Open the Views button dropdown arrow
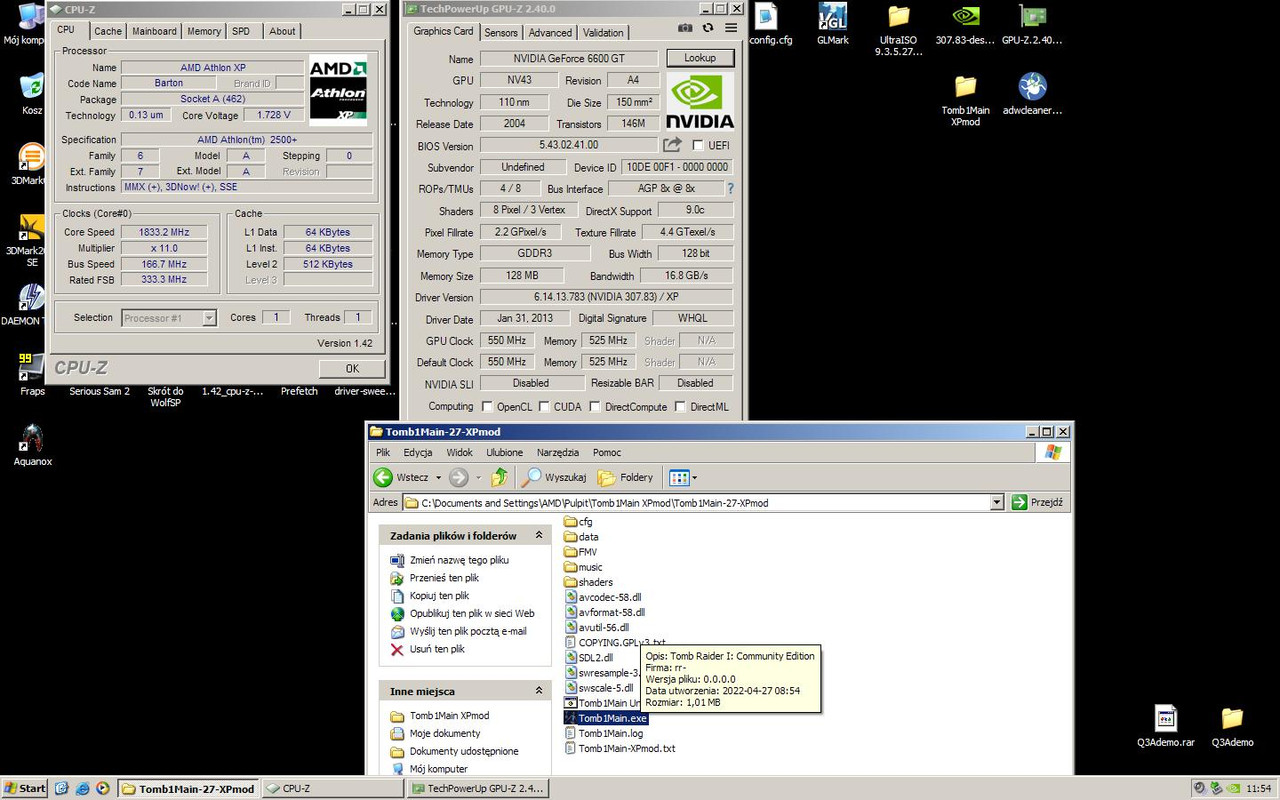The height and width of the screenshot is (800, 1280). [694, 478]
